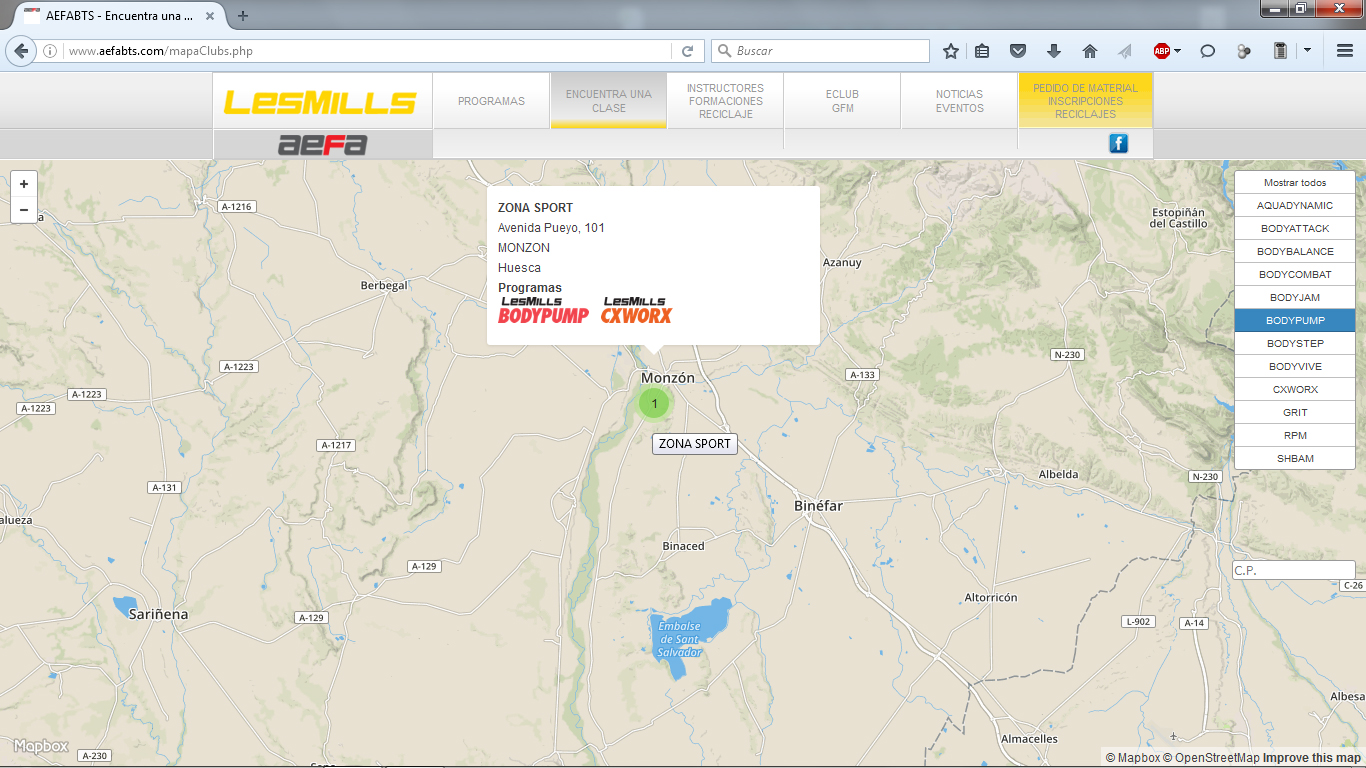1366x768 pixels.
Task: Filter map by RPM program
Action: coord(1295,436)
